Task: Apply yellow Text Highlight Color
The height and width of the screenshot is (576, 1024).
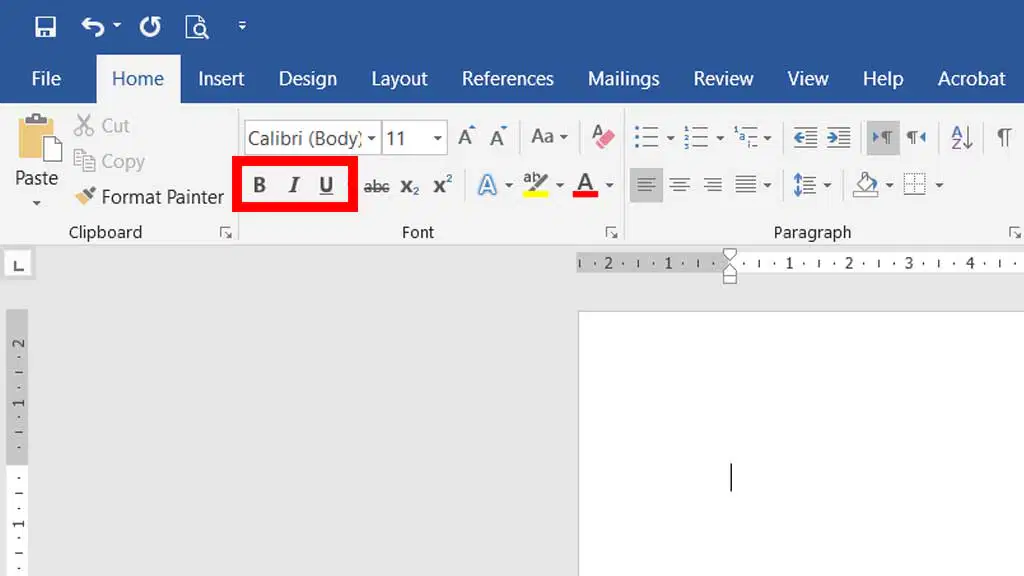Action: point(536,185)
